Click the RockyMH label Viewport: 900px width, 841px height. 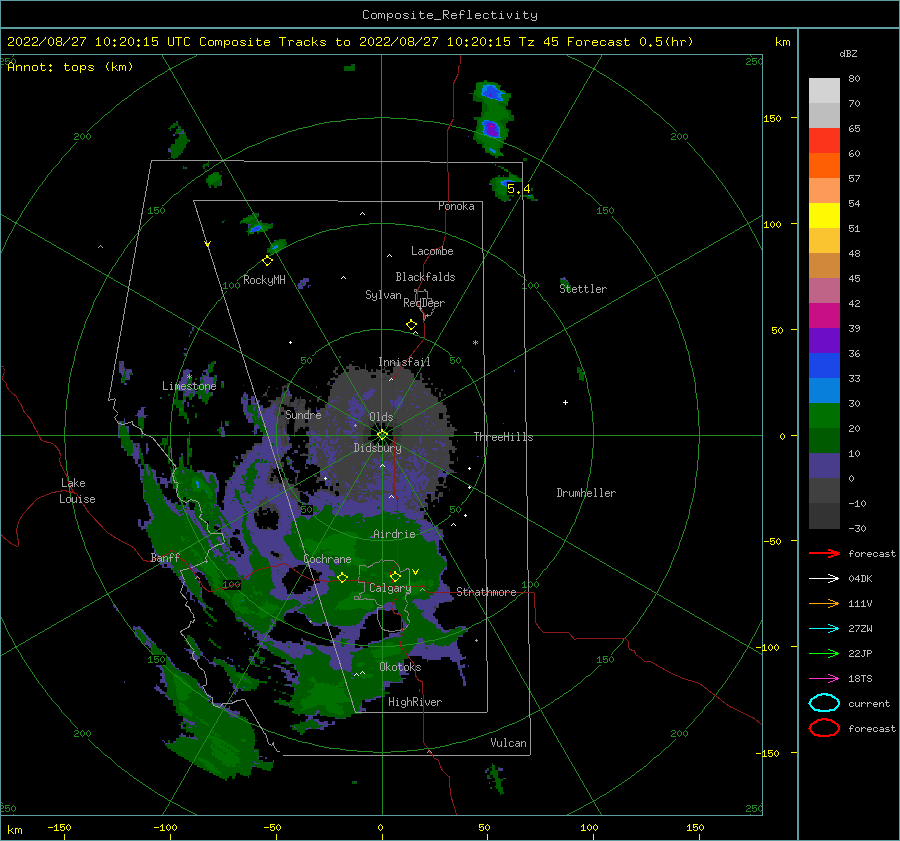[x=264, y=280]
